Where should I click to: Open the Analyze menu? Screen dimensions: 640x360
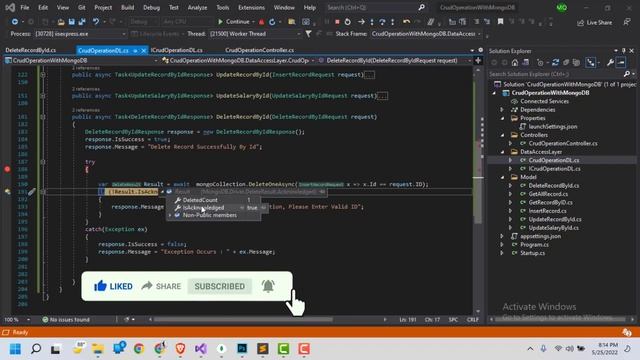(x=197, y=7)
